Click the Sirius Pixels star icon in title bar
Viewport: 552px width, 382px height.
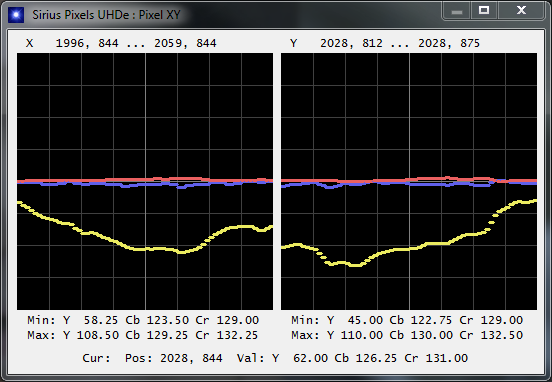[x=15, y=15]
